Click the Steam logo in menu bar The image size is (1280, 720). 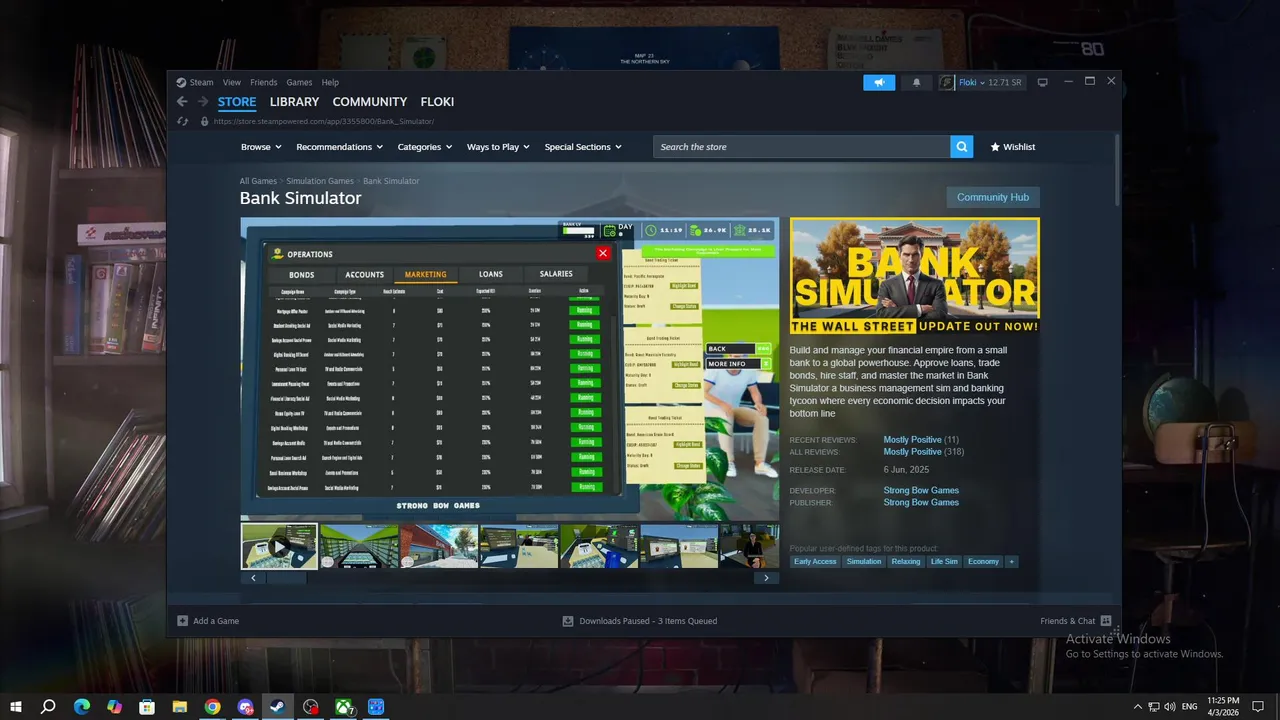coord(181,82)
